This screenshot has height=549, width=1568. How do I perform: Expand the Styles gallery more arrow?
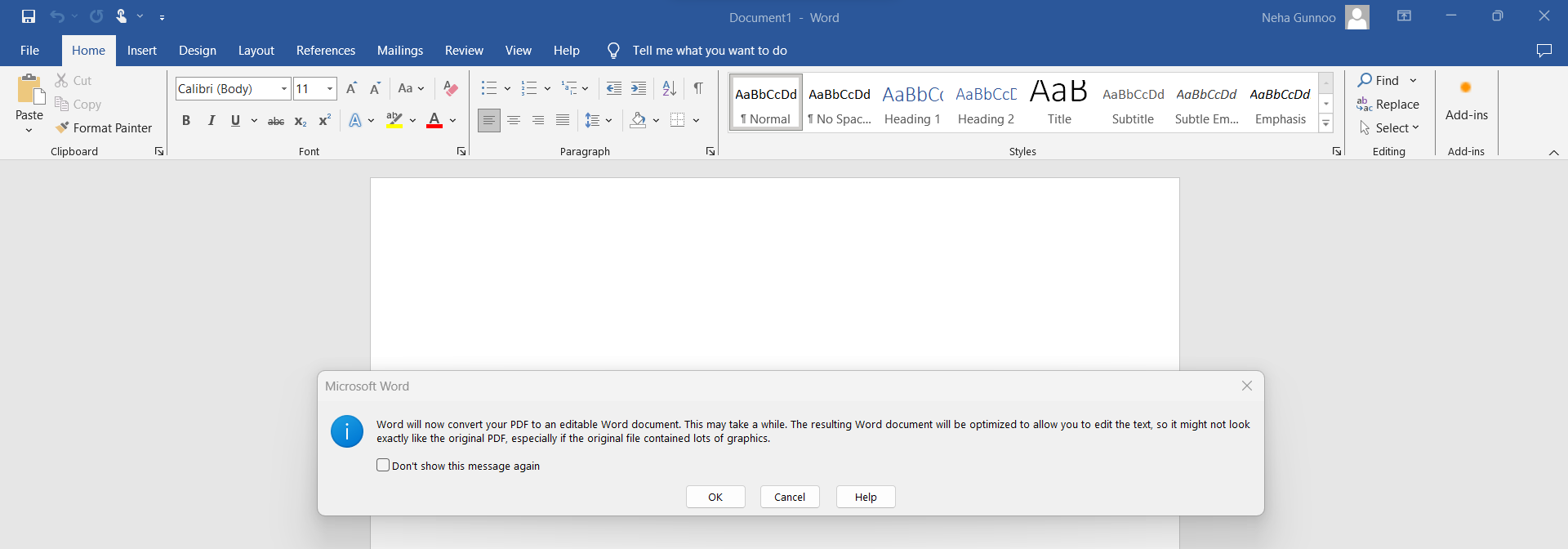coord(1326,123)
